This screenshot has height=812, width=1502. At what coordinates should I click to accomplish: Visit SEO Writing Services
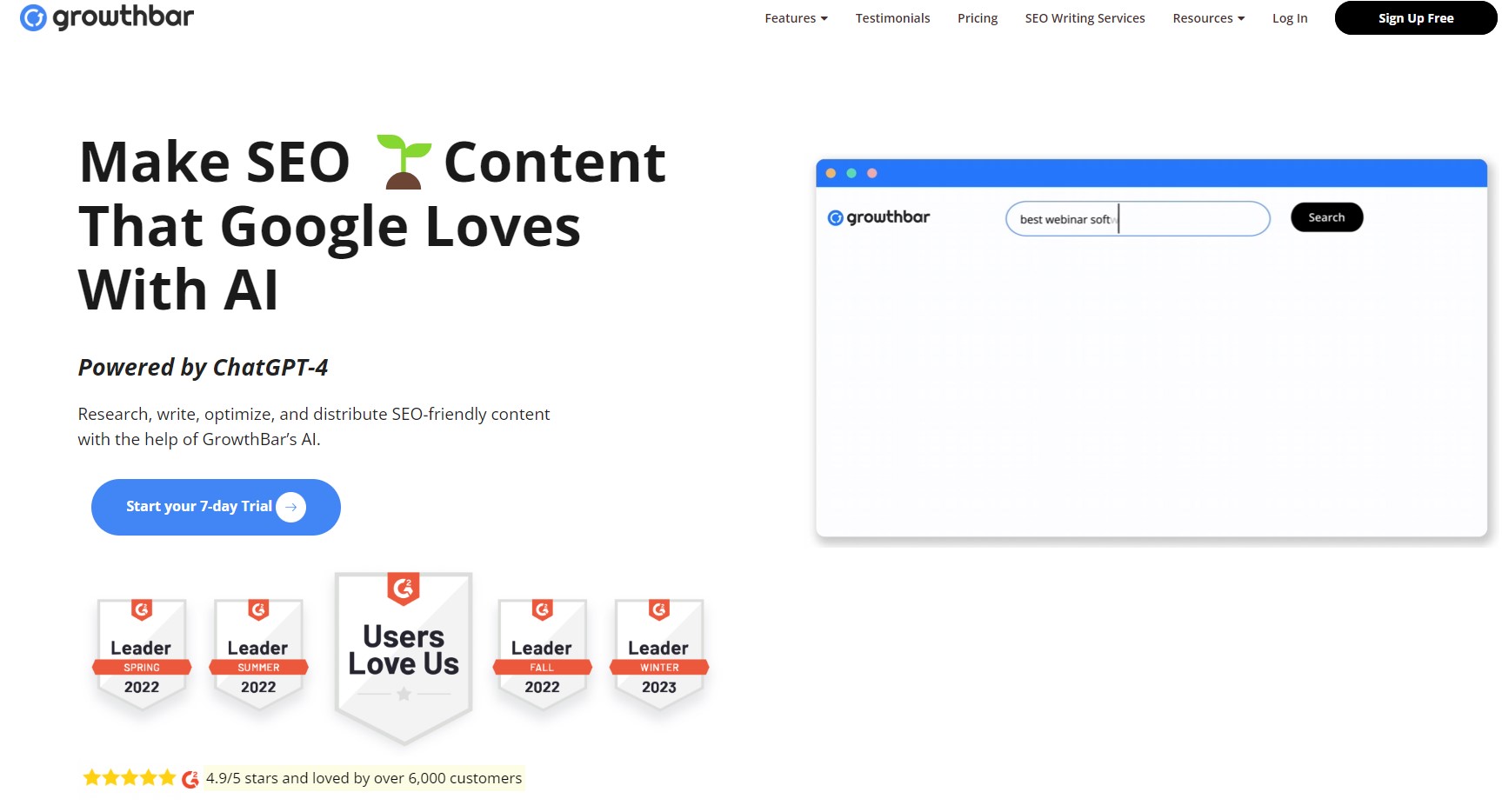(x=1085, y=18)
